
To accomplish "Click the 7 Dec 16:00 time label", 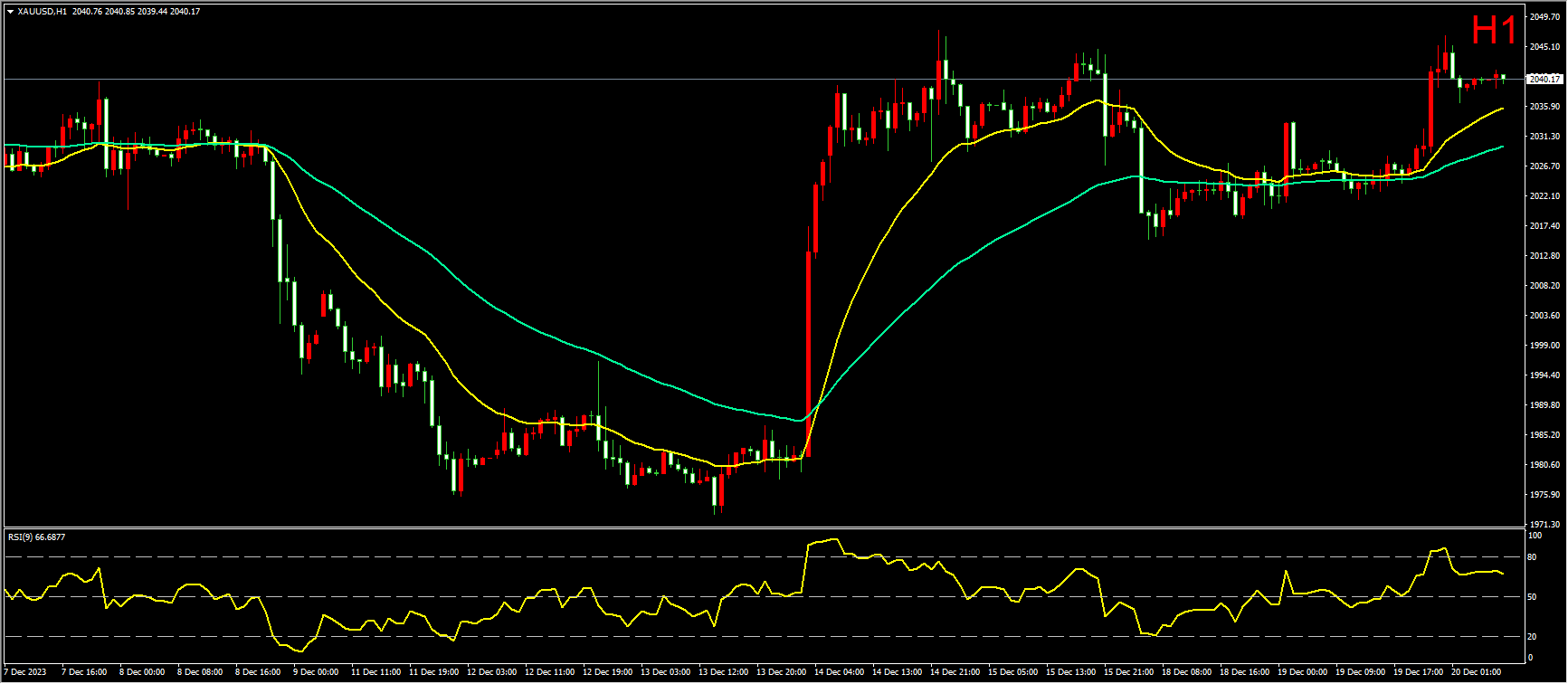I will point(84,672).
